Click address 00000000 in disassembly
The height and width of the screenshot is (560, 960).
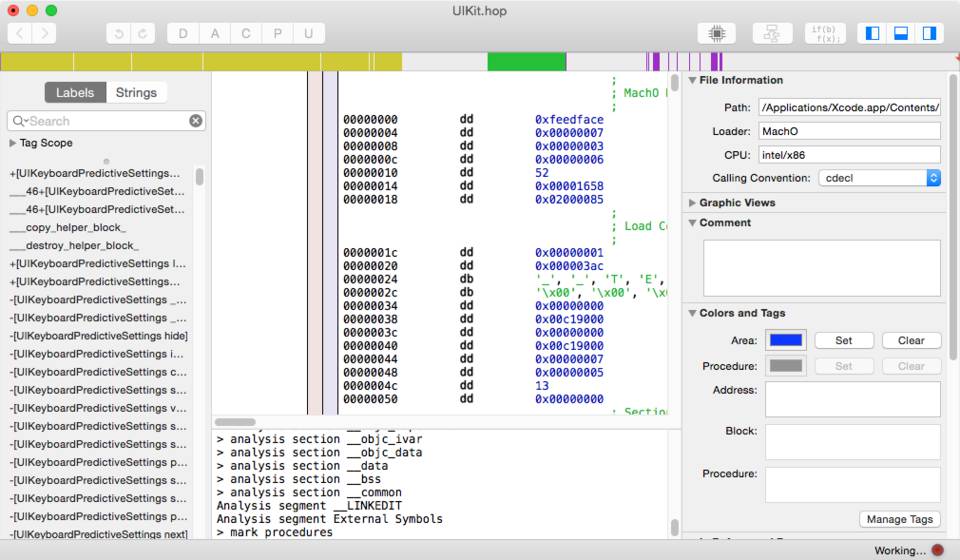coord(370,119)
